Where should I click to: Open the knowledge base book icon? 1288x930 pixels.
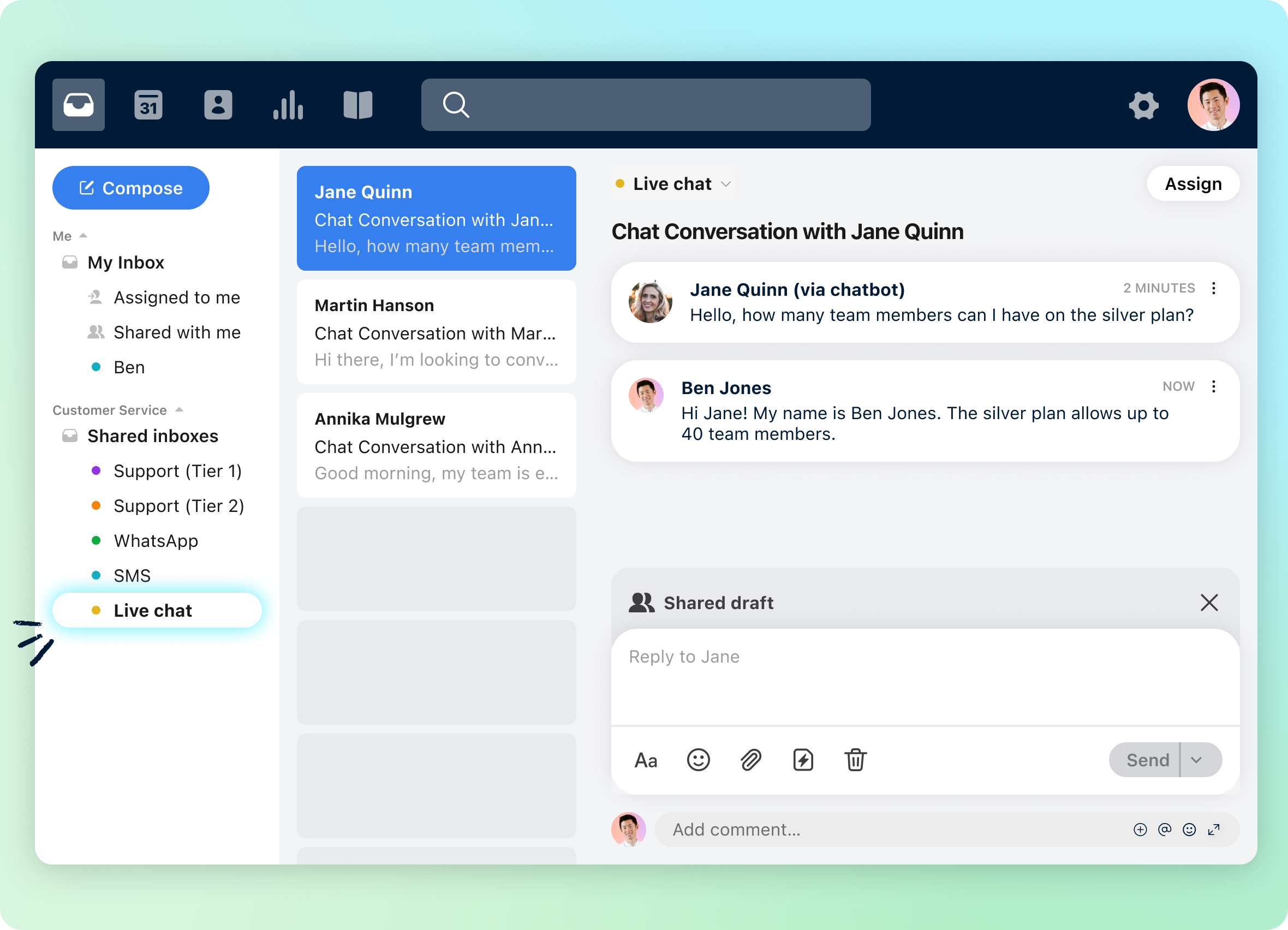(358, 105)
